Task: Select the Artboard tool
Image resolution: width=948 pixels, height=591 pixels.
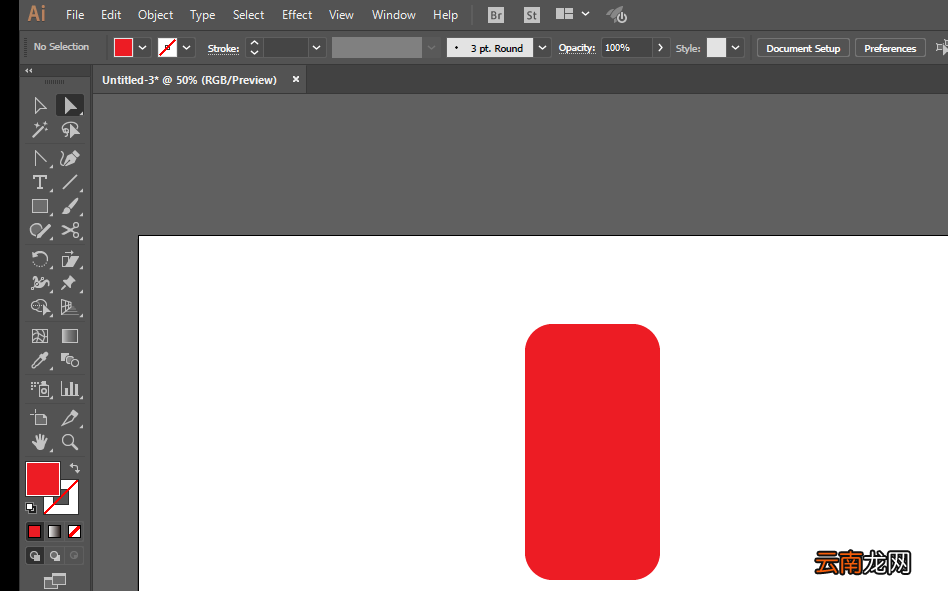Action: pos(40,418)
